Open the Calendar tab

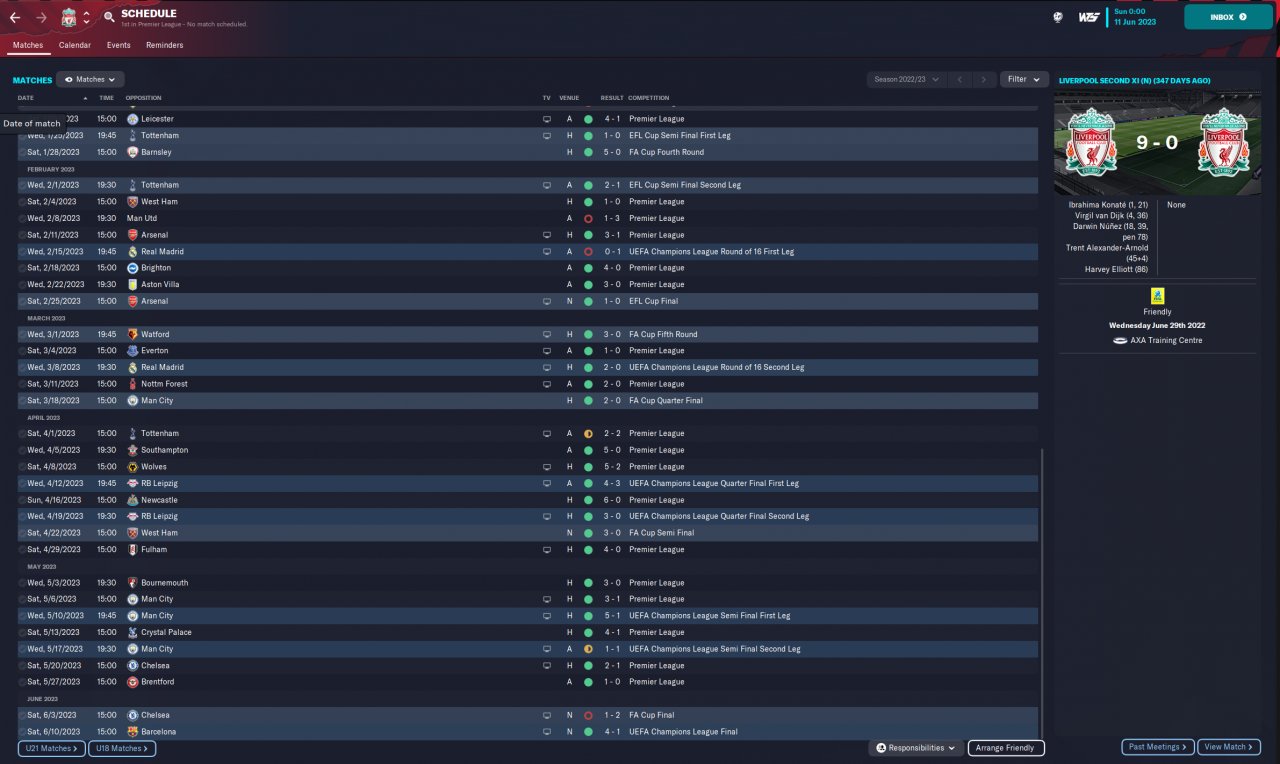point(75,45)
